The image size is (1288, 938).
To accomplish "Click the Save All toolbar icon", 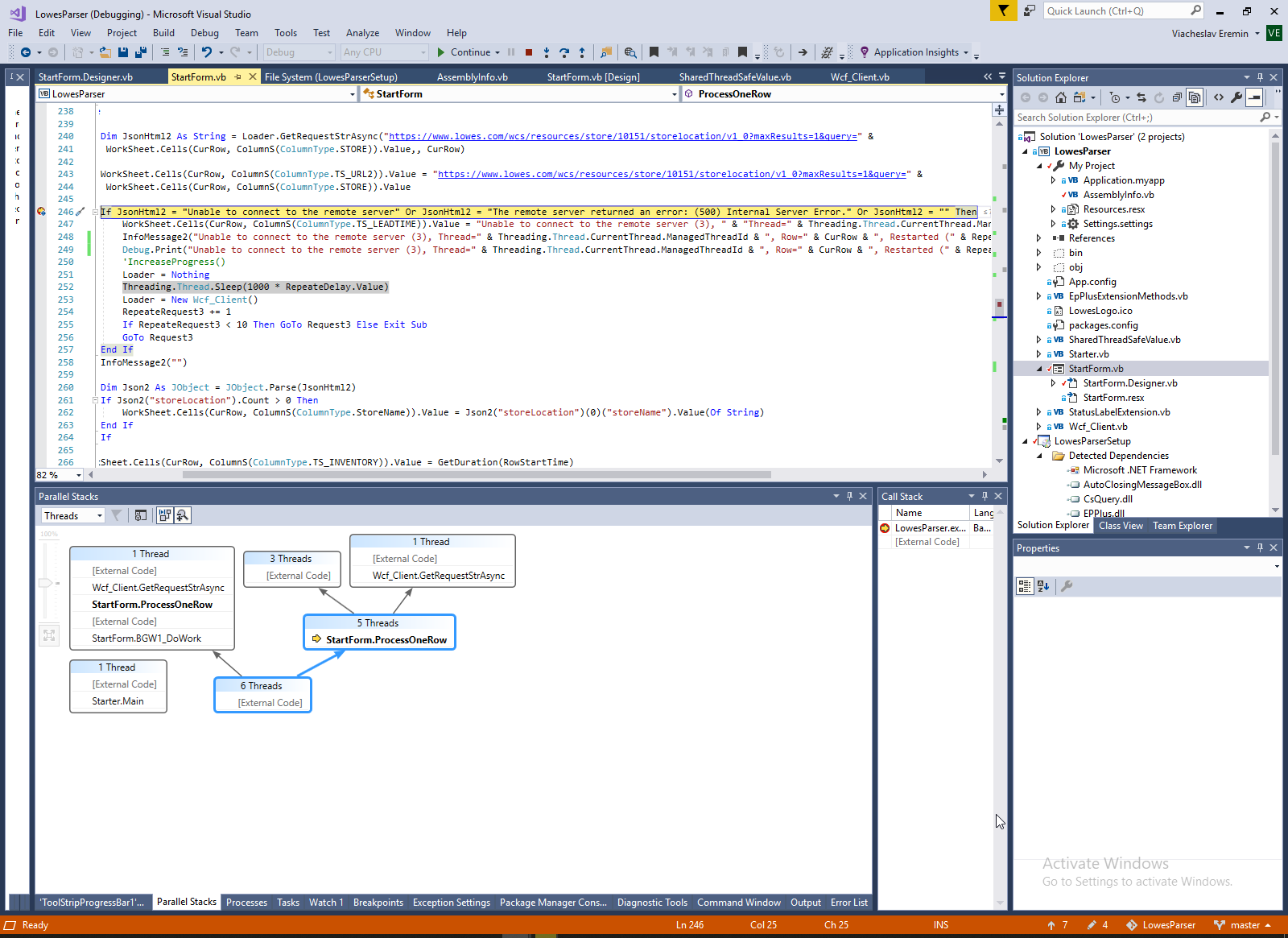I will point(141,52).
